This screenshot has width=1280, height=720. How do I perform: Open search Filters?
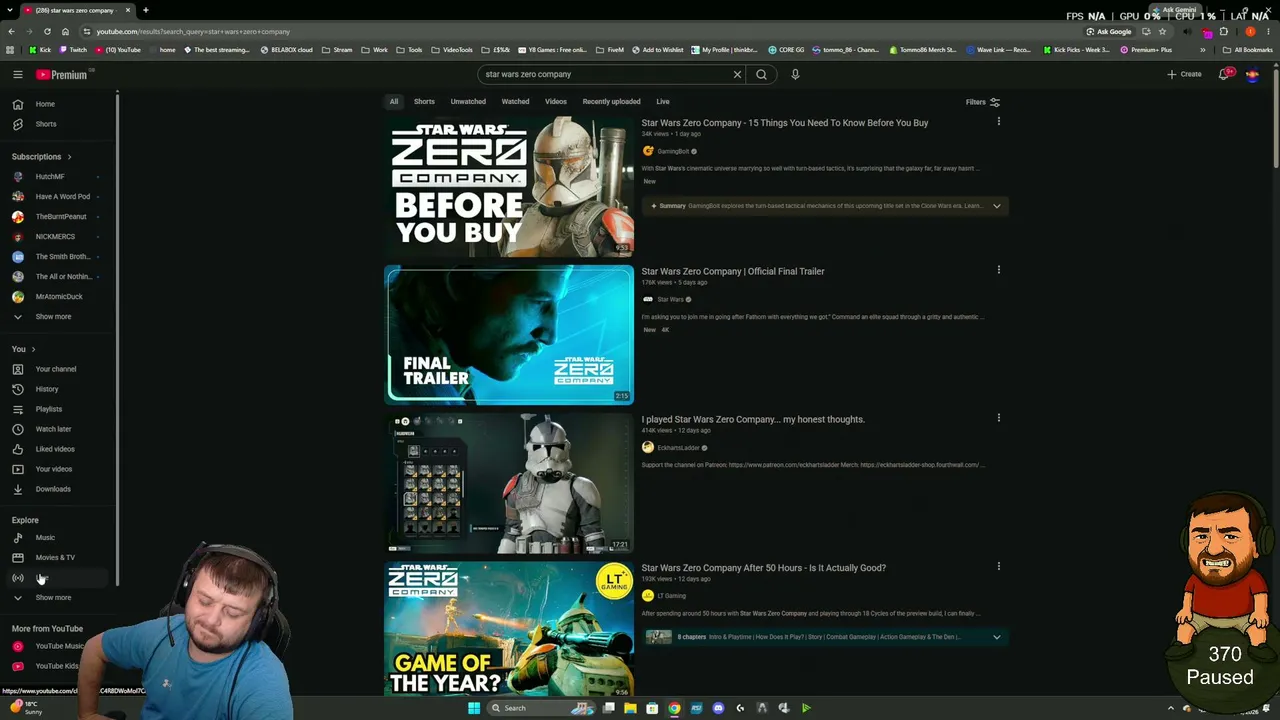tap(982, 102)
